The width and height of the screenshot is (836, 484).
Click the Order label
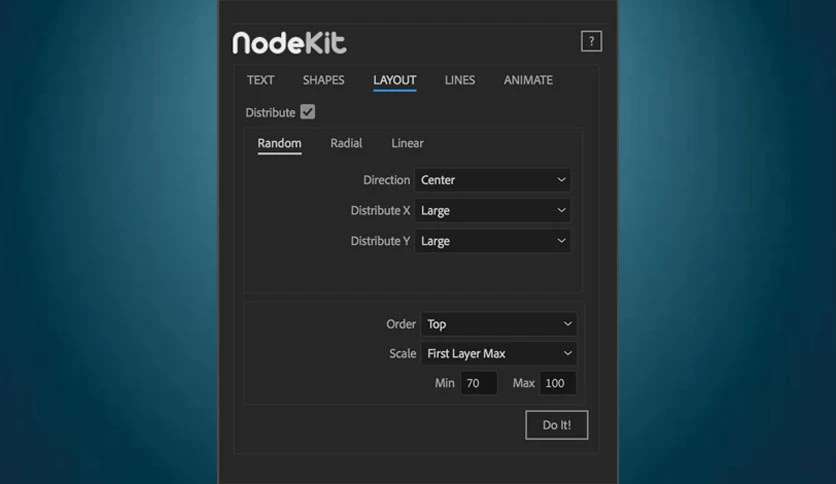[x=401, y=324]
